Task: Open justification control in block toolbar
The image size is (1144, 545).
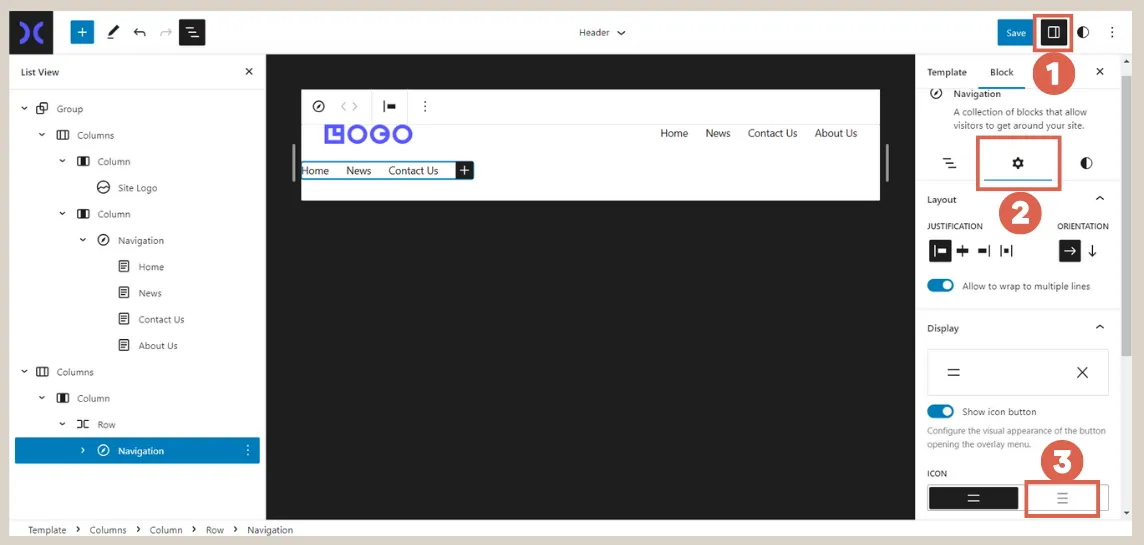Action: pyautogui.click(x=390, y=107)
